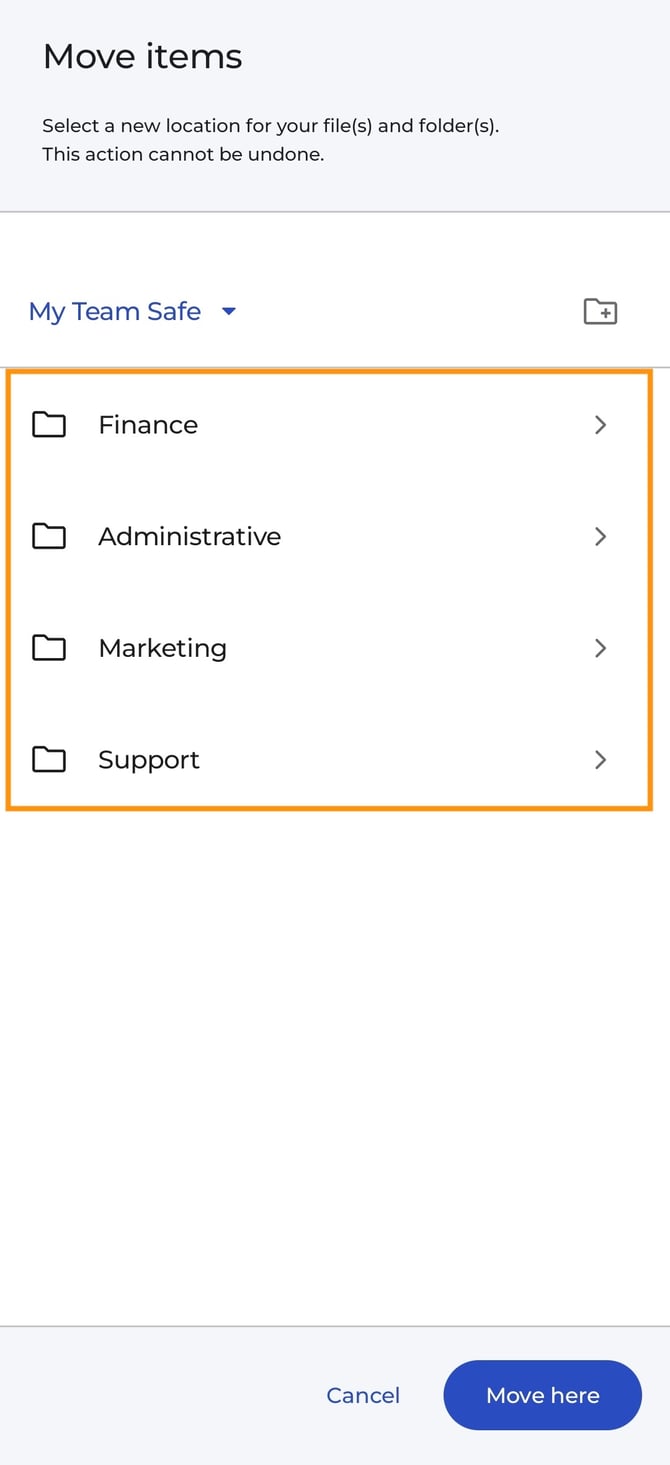Select the Marketing folder row
Image resolution: width=670 pixels, height=1465 pixels.
click(300, 648)
